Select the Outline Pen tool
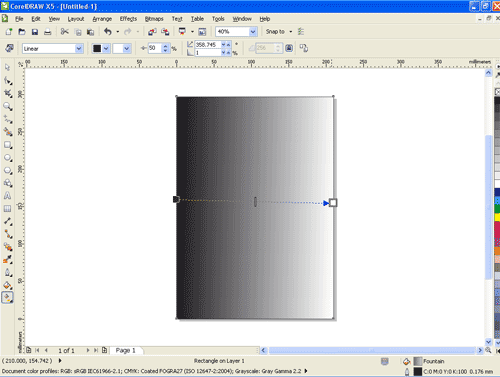The width and height of the screenshot is (500, 377). (x=7, y=272)
